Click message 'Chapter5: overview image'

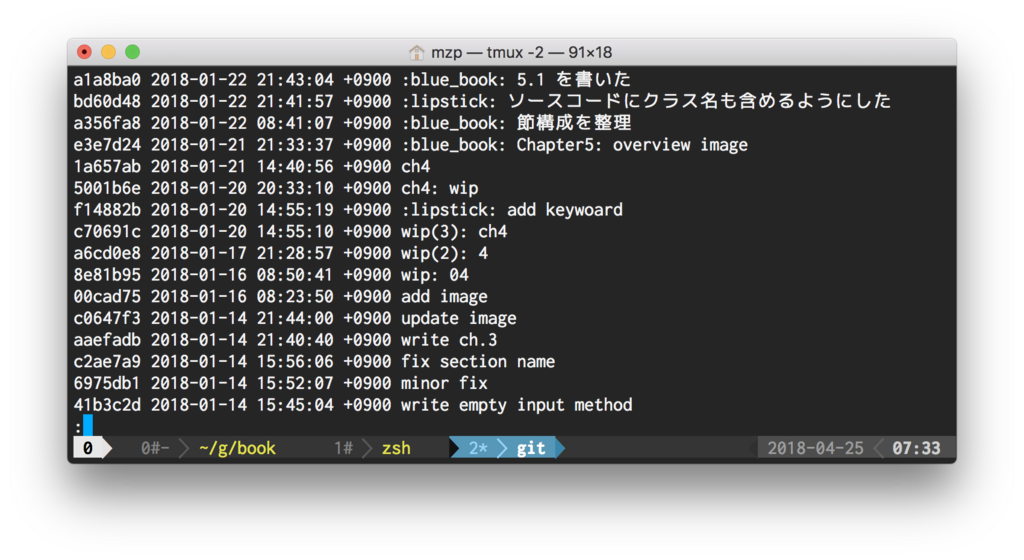(632, 145)
